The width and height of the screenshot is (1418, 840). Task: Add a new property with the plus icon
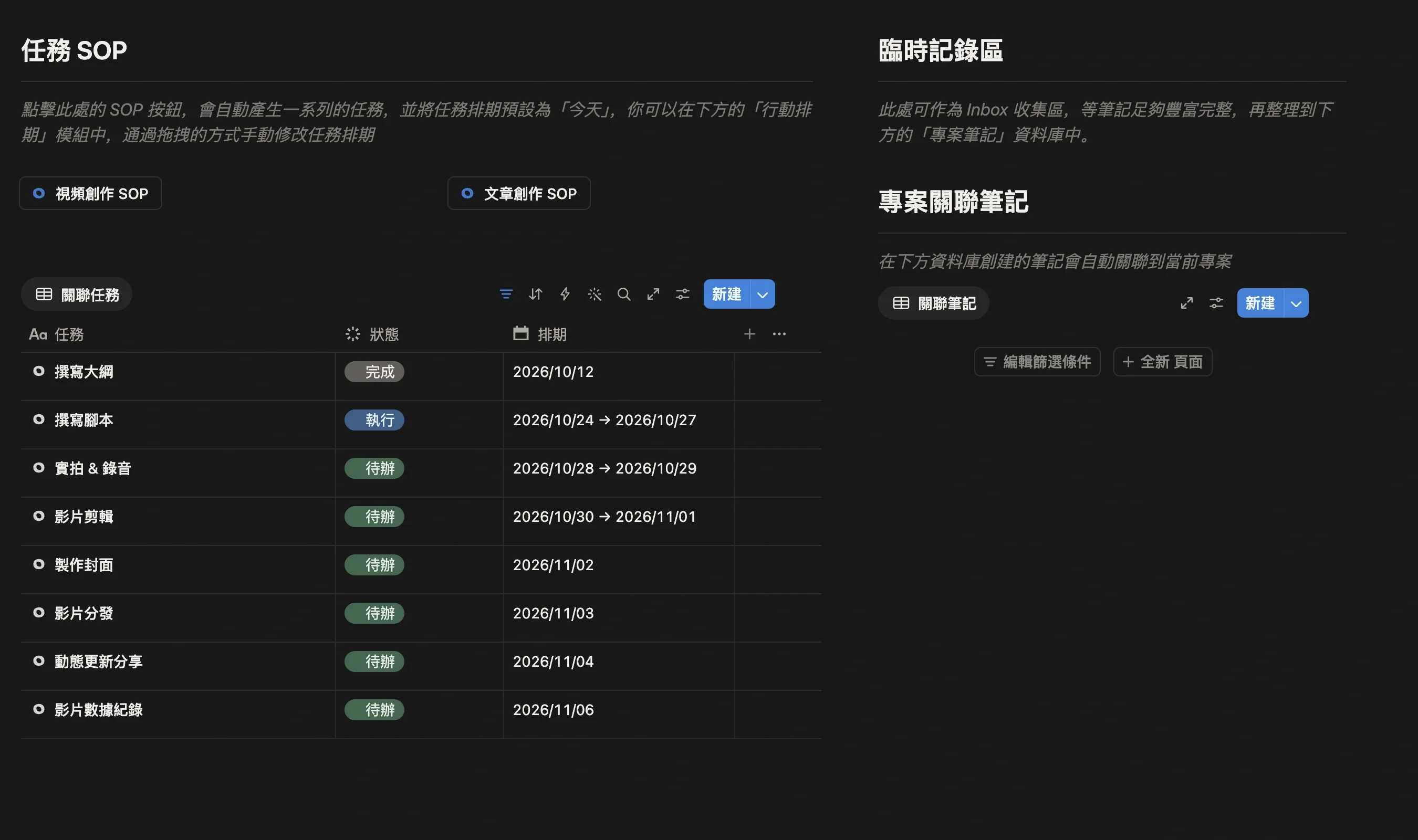coord(749,334)
